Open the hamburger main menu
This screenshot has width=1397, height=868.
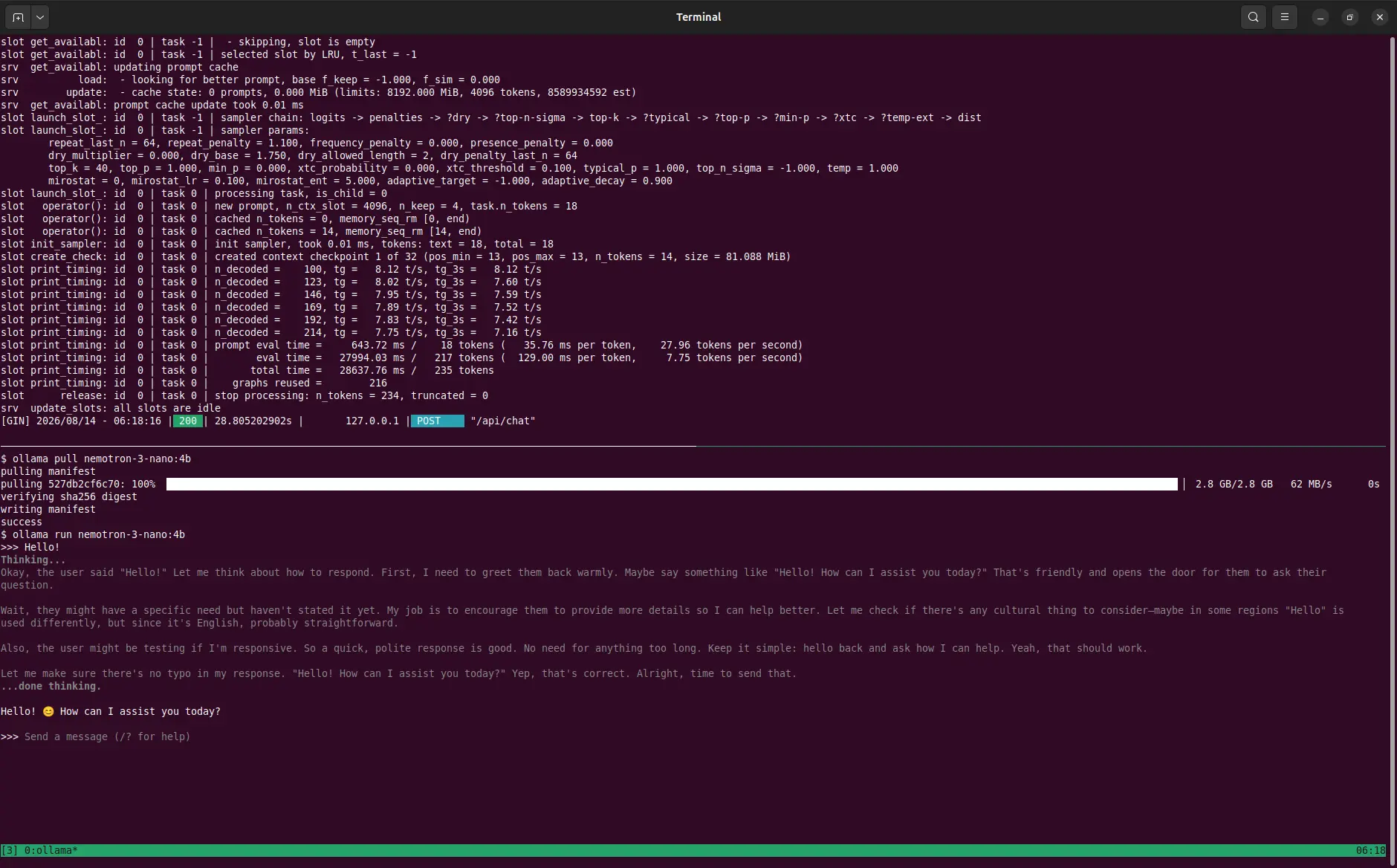click(x=1285, y=17)
